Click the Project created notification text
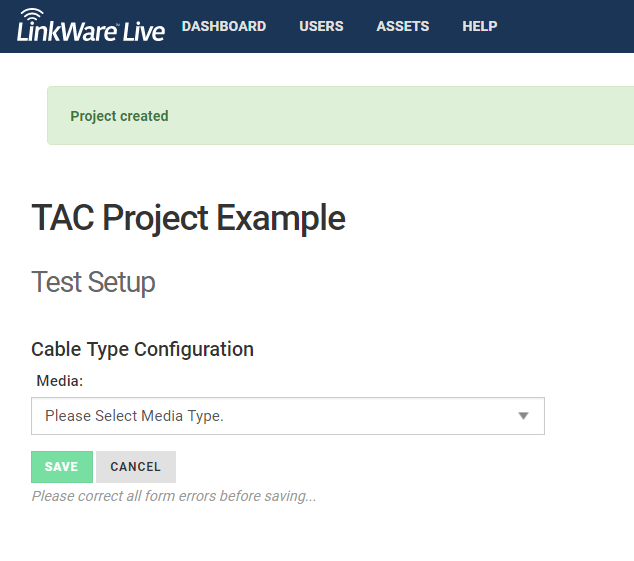 [119, 116]
